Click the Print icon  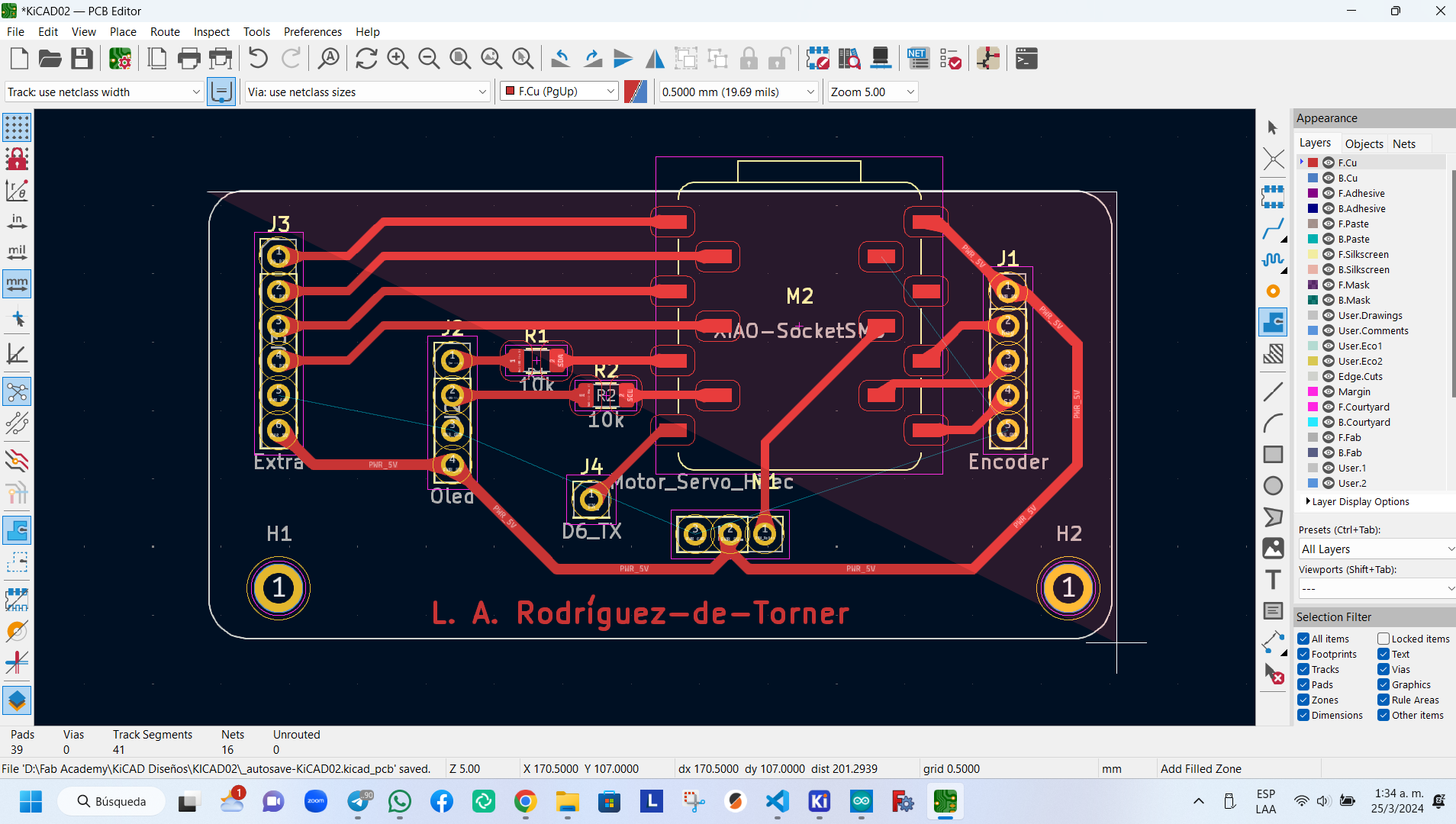coord(188,59)
